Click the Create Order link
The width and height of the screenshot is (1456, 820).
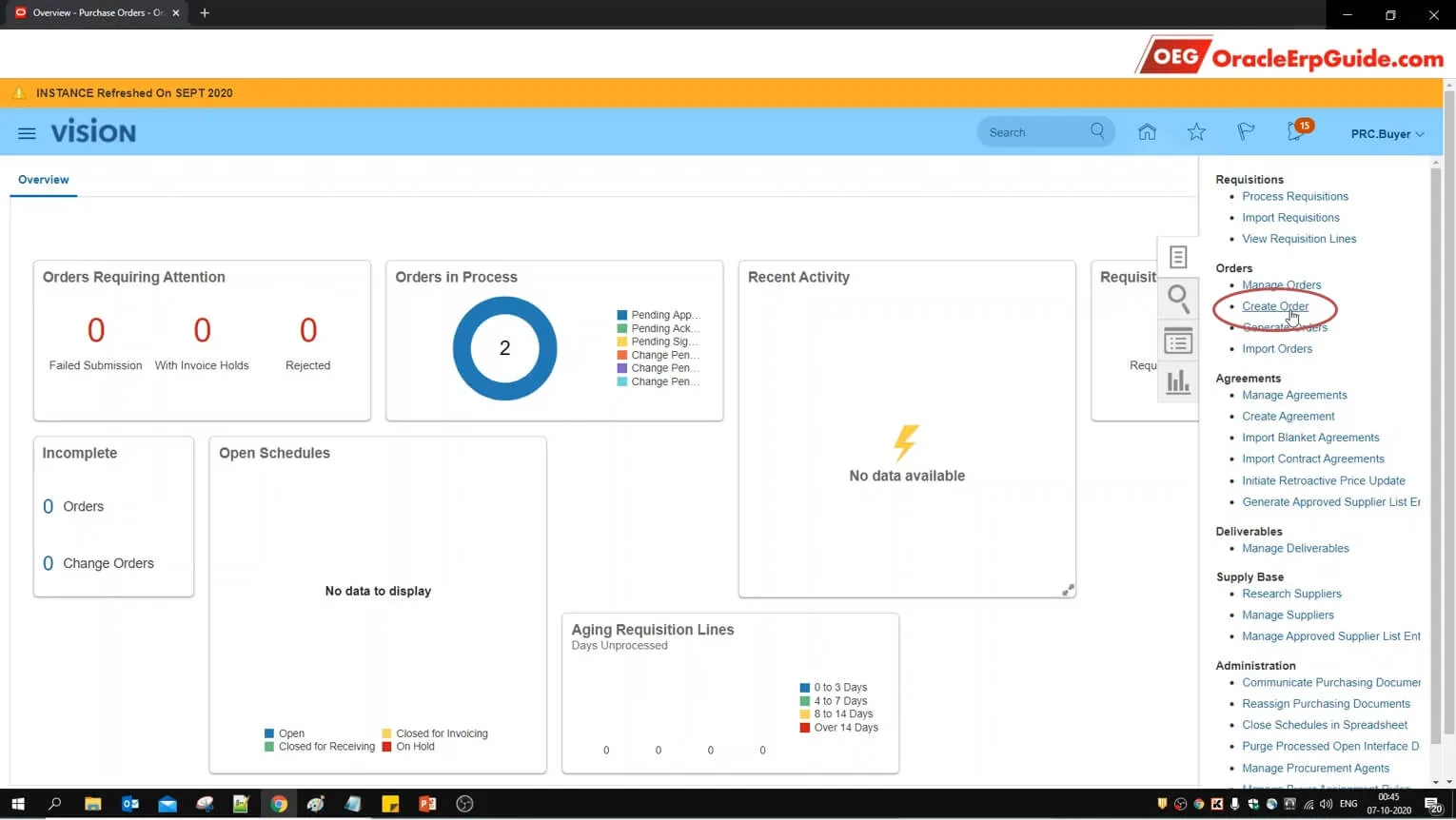tap(1275, 306)
